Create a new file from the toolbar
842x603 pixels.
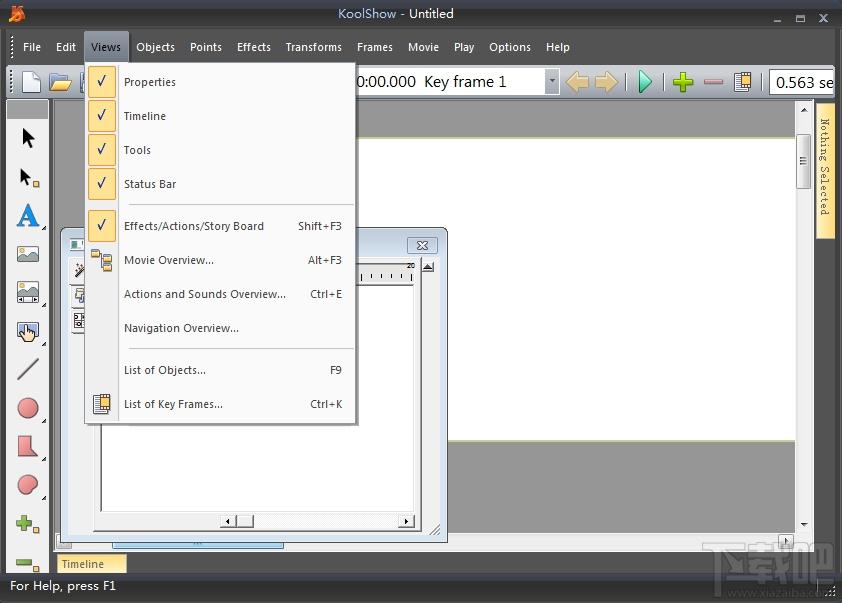[31, 82]
